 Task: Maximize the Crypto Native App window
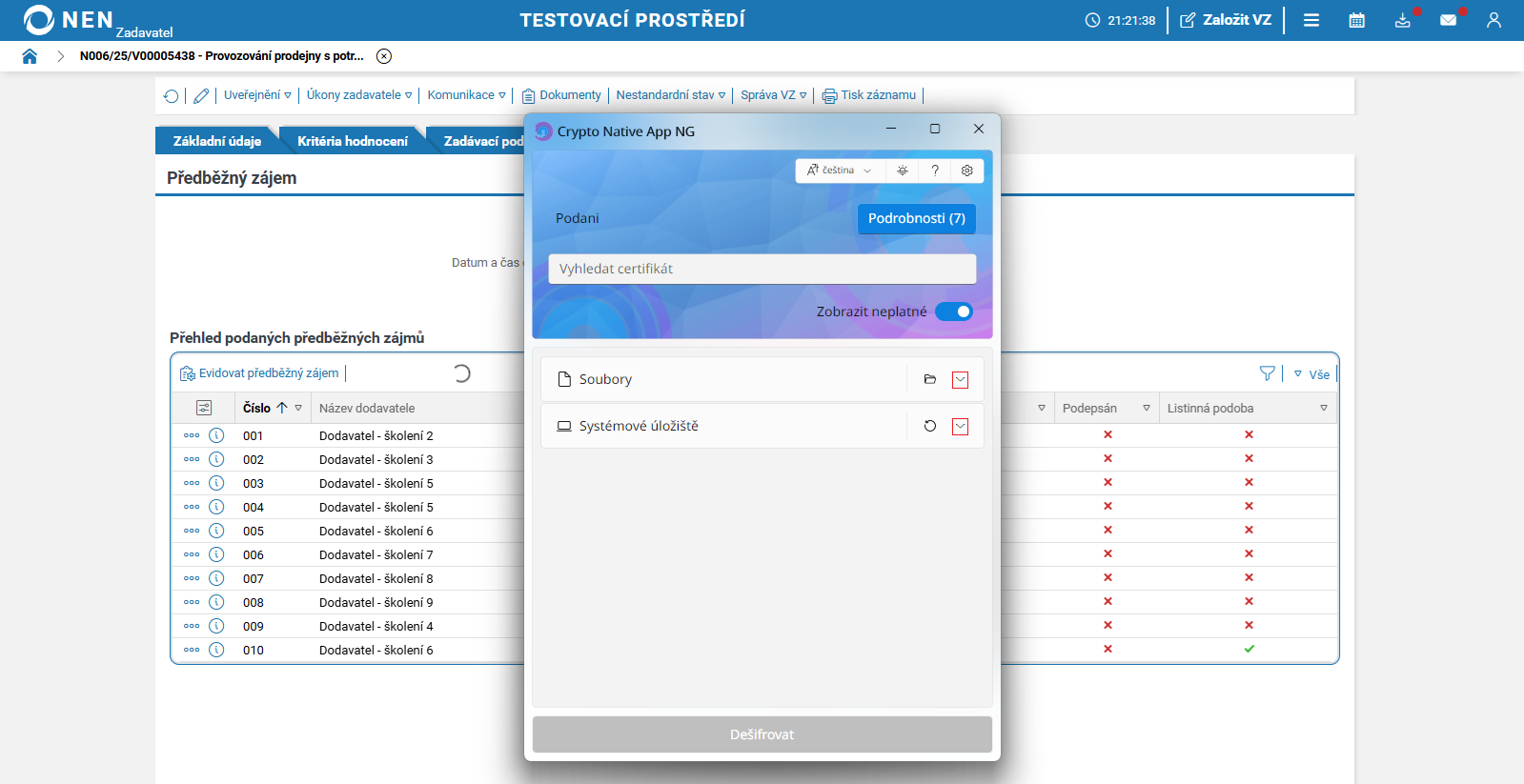tap(935, 129)
